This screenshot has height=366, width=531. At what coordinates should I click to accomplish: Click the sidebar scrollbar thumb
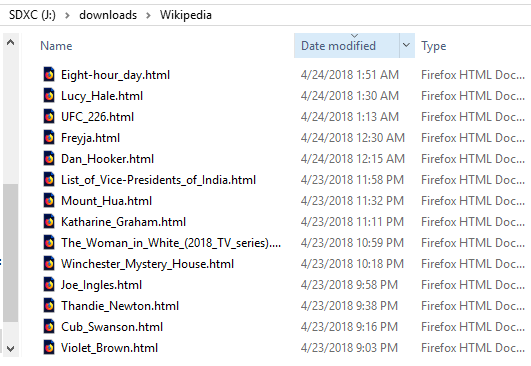click(x=10, y=253)
